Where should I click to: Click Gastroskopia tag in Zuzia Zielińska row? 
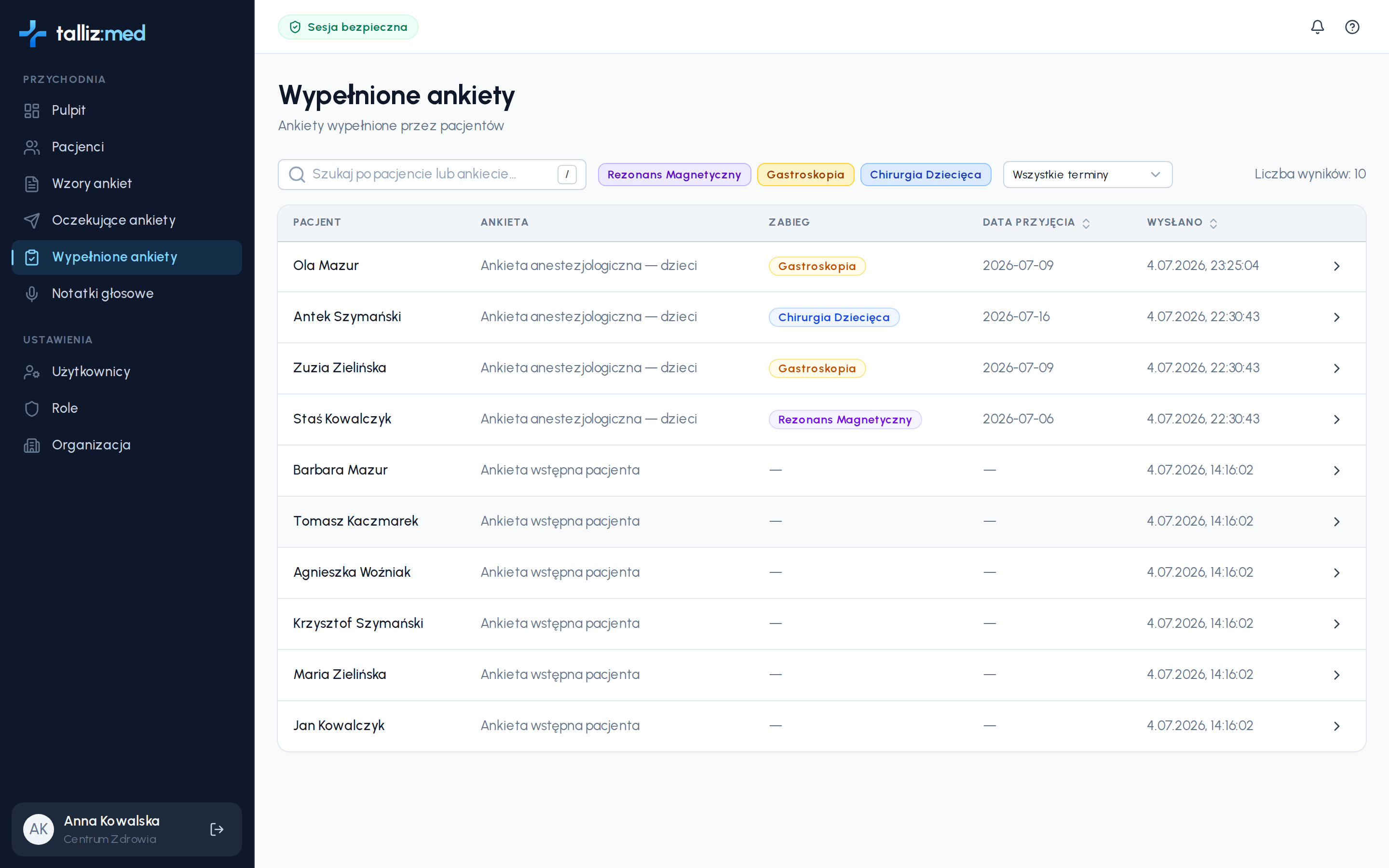coord(817,368)
